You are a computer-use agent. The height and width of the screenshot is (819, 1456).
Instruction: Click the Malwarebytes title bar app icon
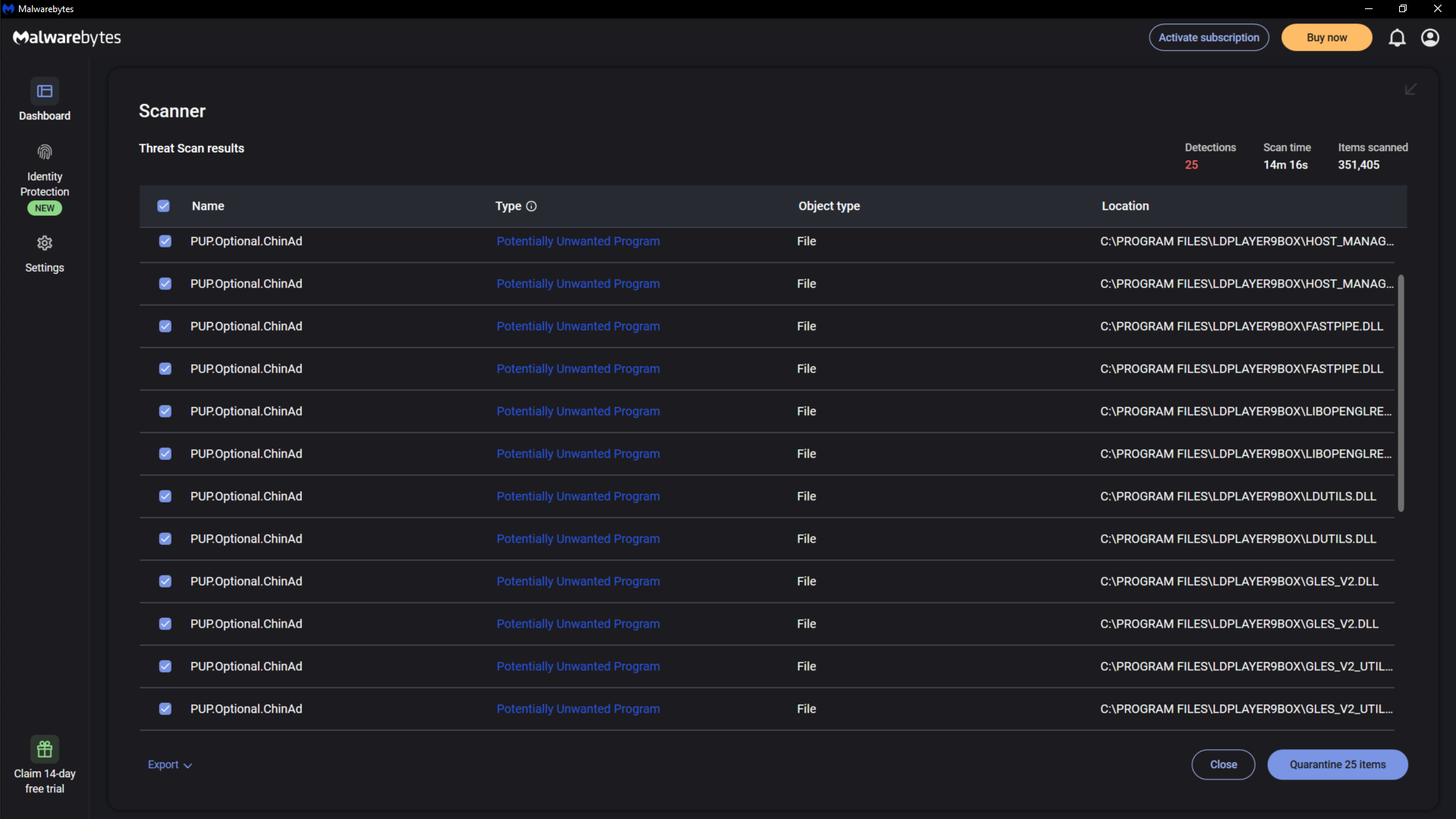(8, 9)
